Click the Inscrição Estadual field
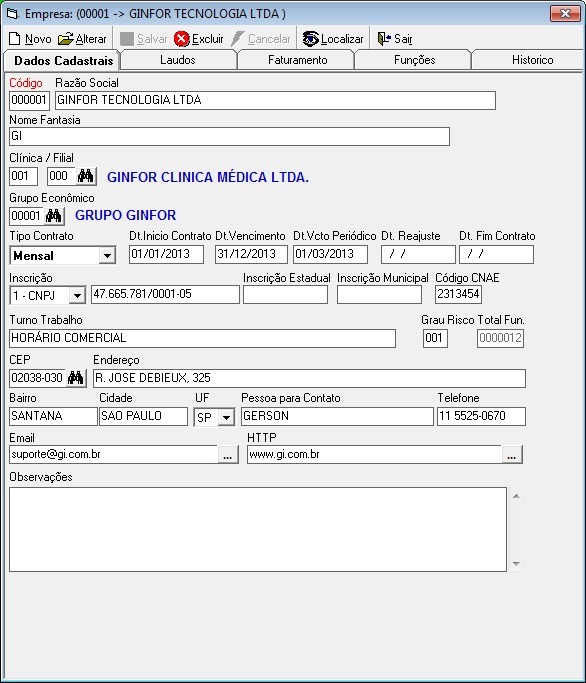Screen dimensions: 586x683 click(x=285, y=294)
